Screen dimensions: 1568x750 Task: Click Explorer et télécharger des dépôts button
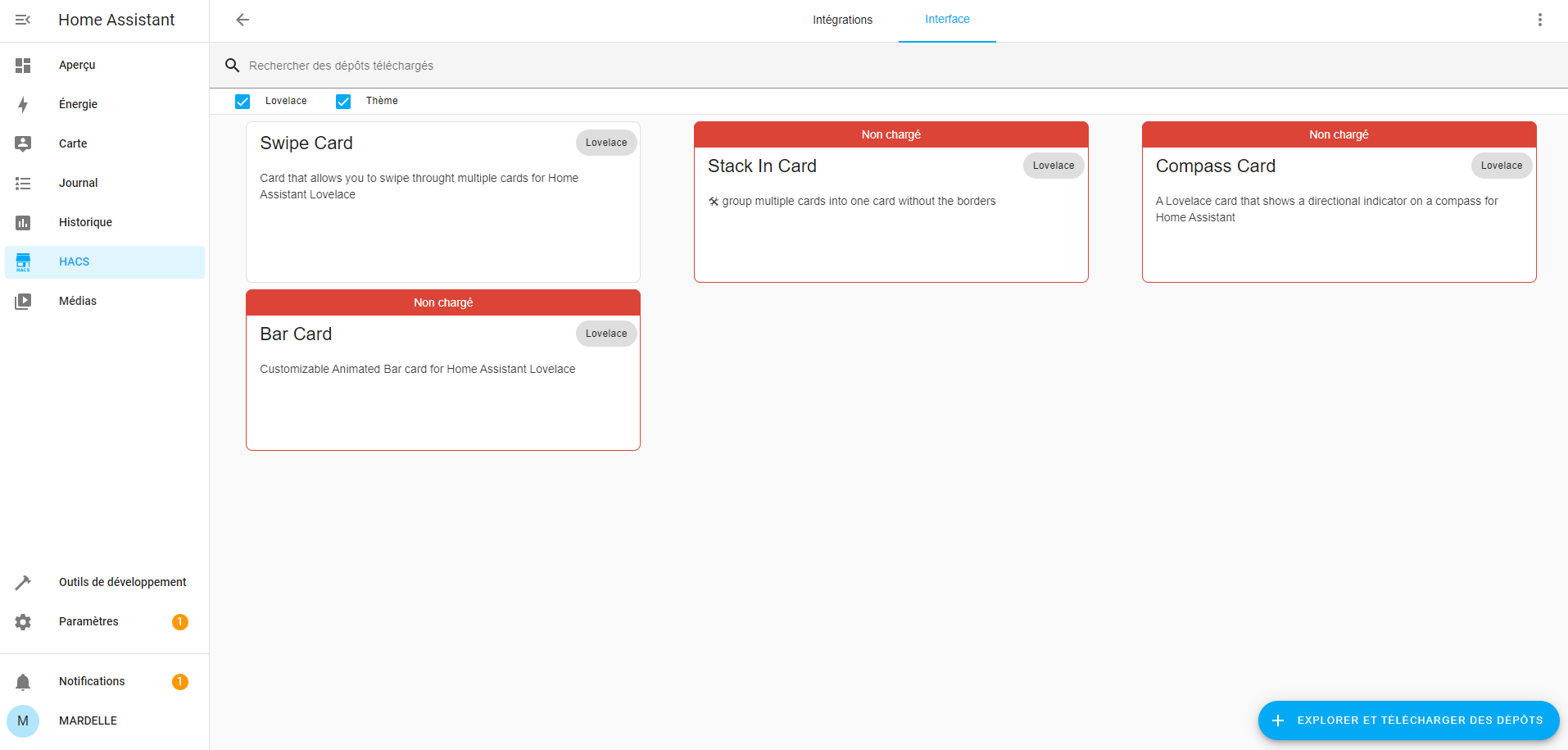click(x=1408, y=720)
